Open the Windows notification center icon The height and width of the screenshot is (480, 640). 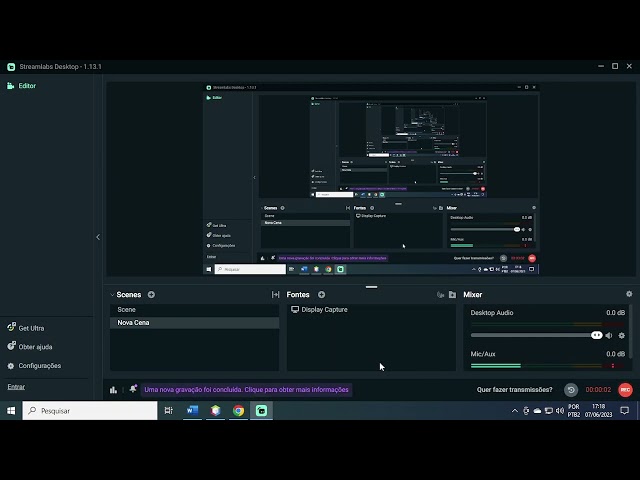pos(624,411)
